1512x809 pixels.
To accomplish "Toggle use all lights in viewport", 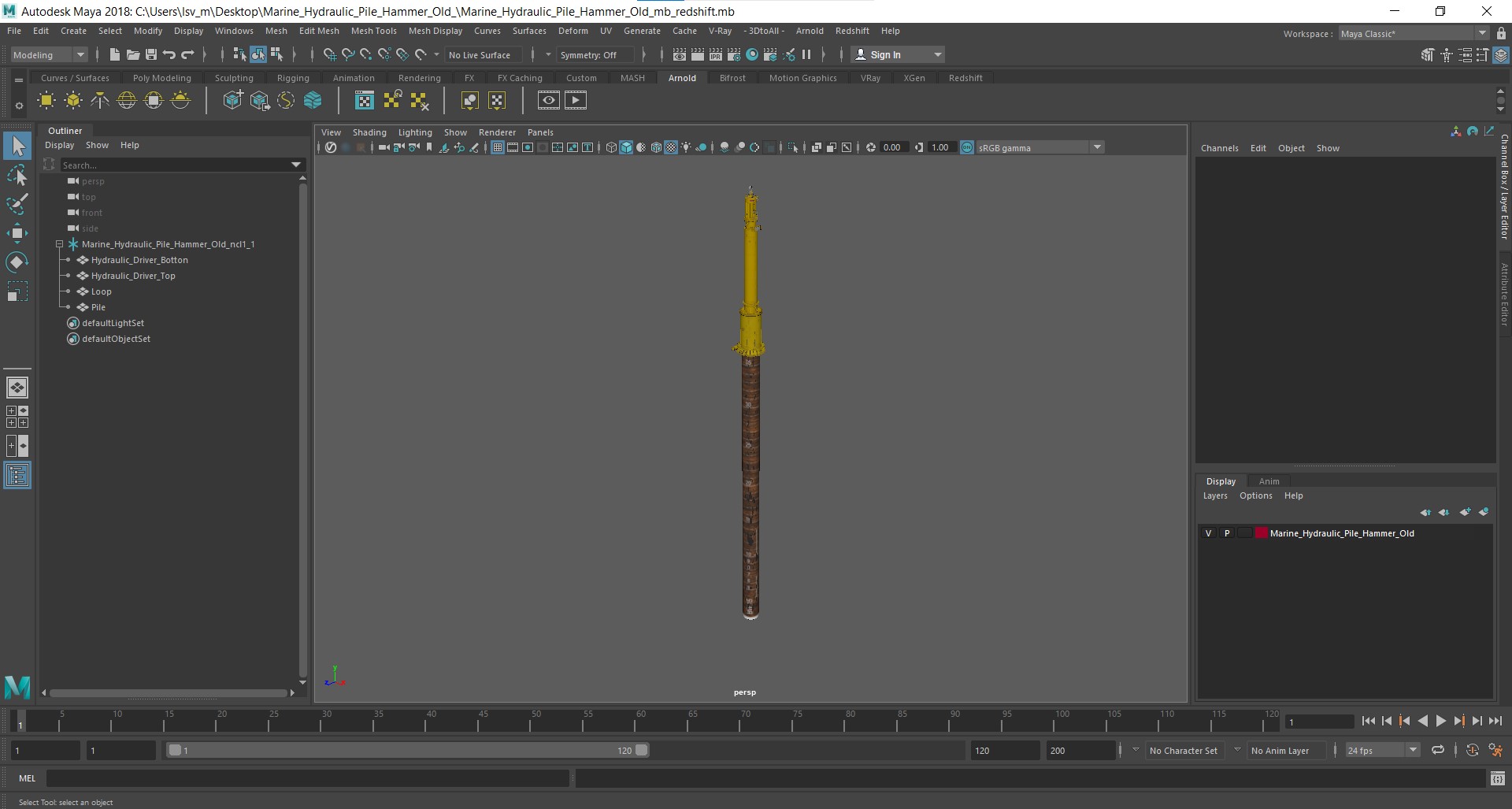I will [x=686, y=147].
